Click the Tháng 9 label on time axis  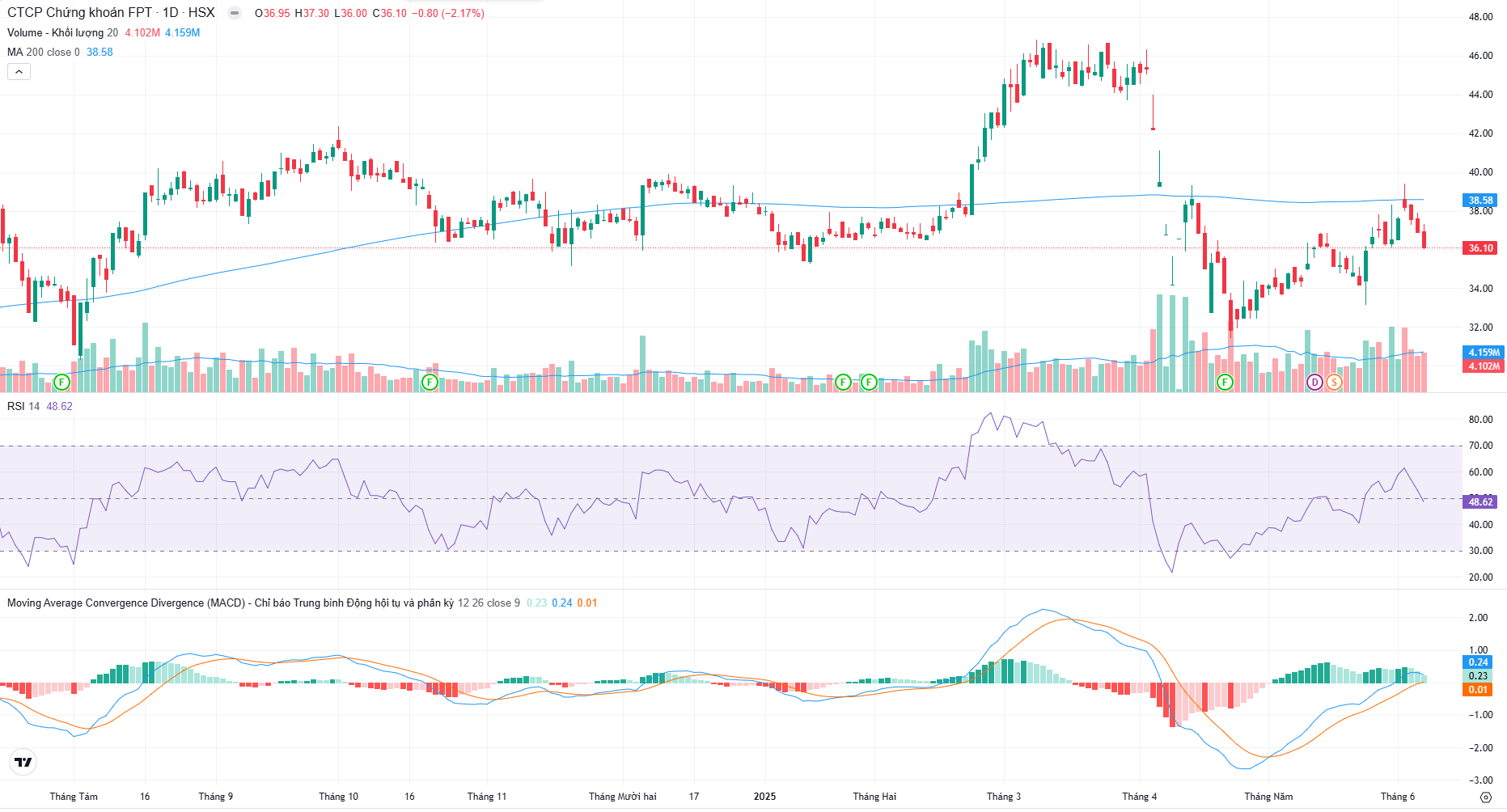click(216, 797)
